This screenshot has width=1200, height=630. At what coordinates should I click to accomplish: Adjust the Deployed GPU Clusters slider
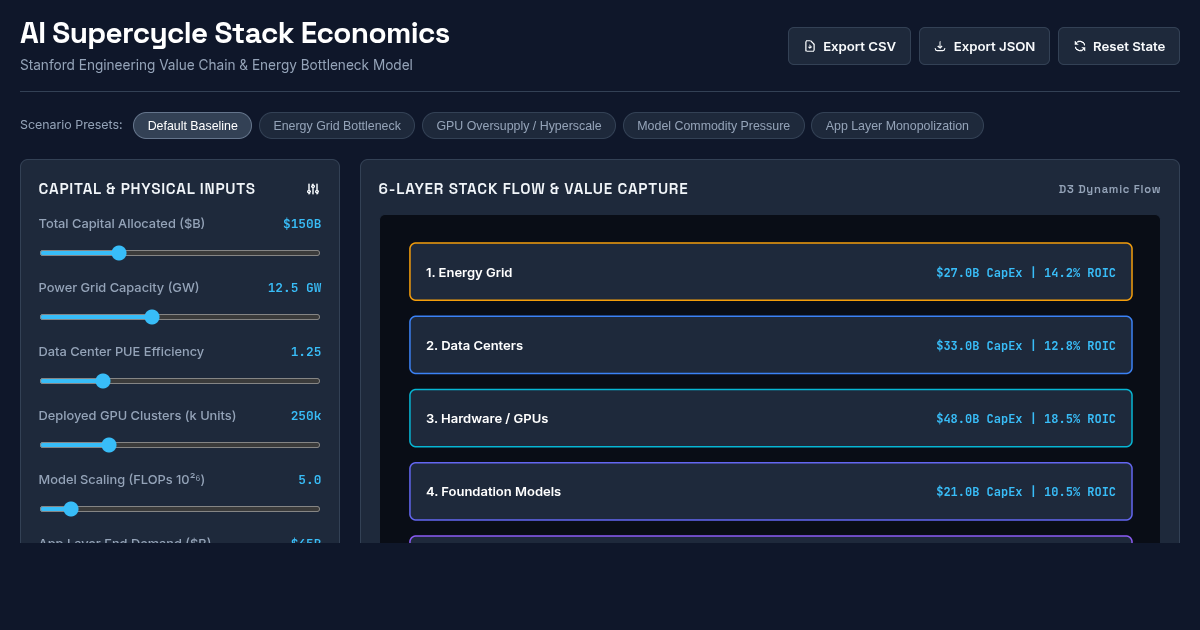pos(180,445)
